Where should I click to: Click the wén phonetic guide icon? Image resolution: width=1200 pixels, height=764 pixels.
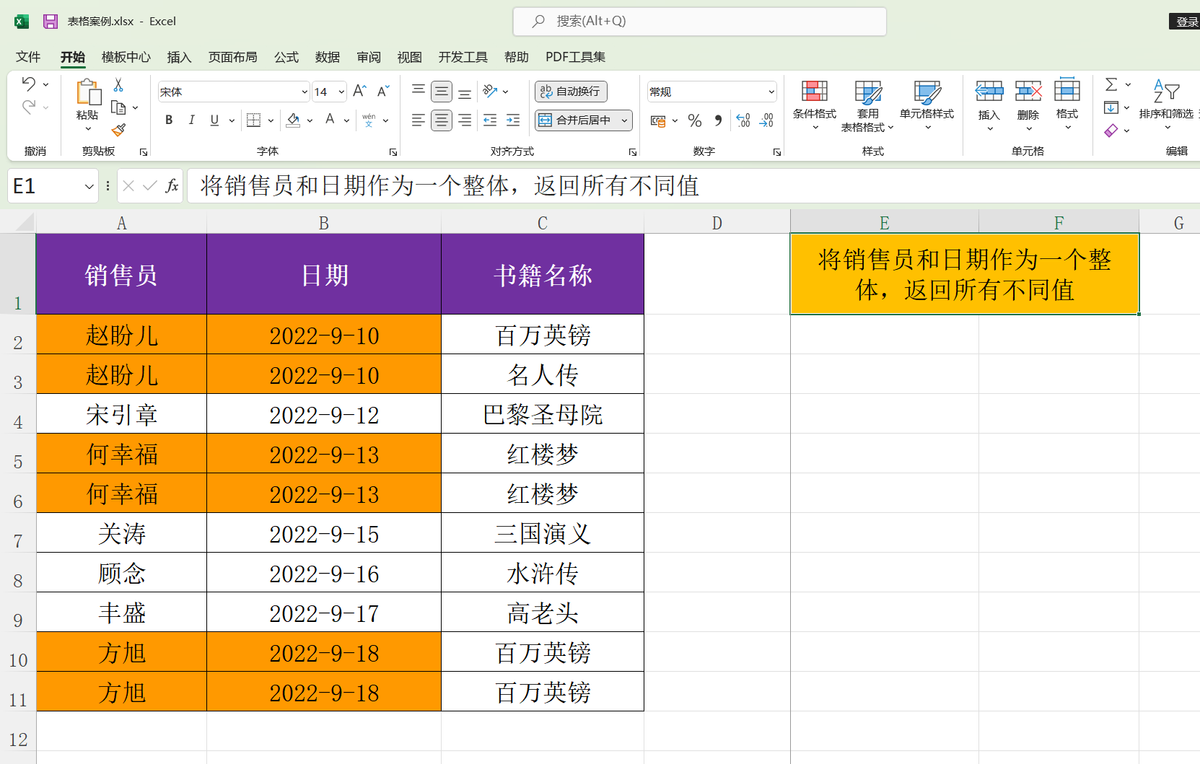(x=368, y=120)
